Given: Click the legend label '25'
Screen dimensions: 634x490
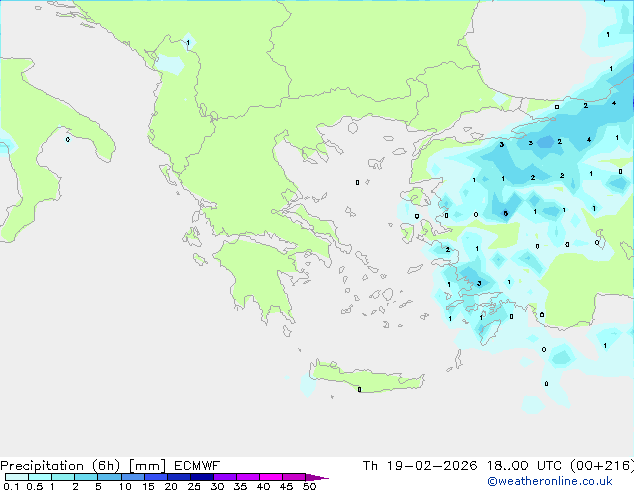Looking at the screenshot, I should point(194,486).
